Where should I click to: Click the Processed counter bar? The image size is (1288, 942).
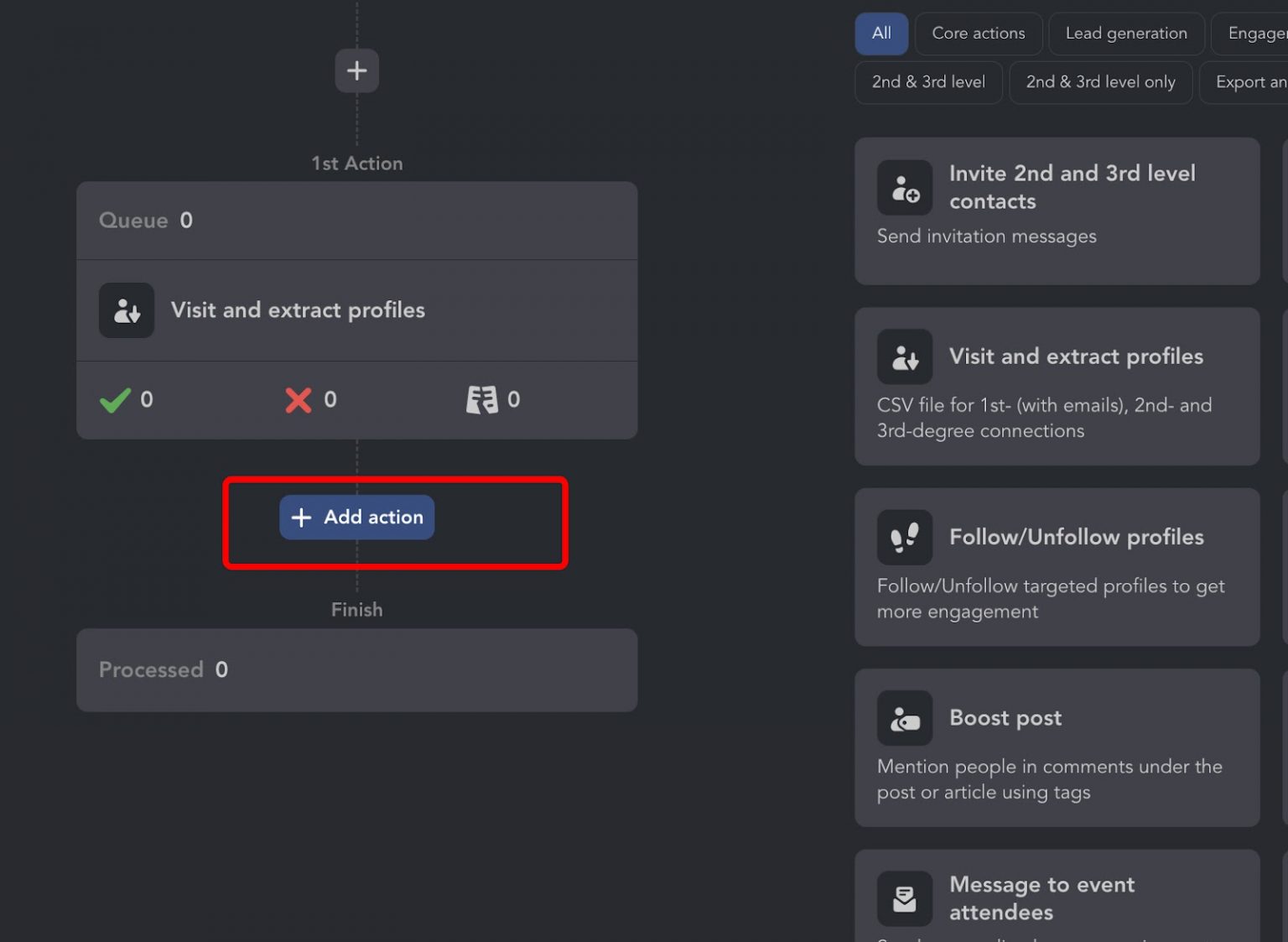click(356, 669)
